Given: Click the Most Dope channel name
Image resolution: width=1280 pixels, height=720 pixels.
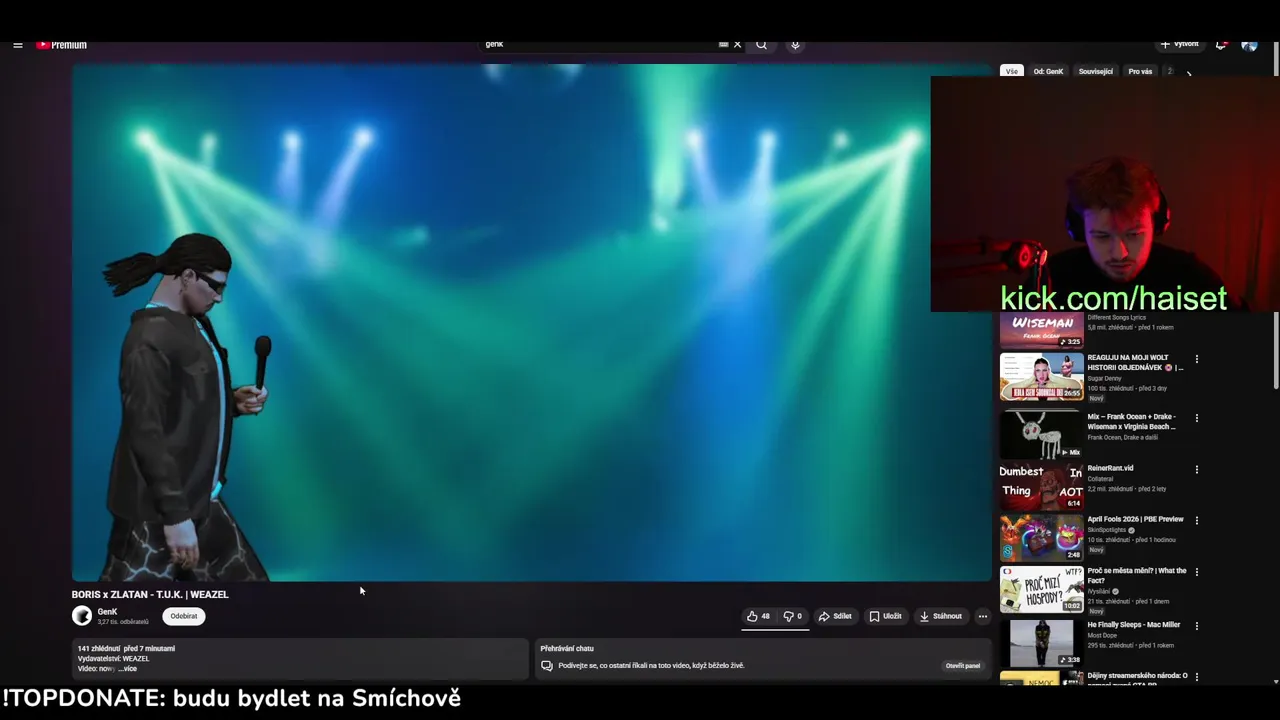Looking at the screenshot, I should pyautogui.click(x=1103, y=635).
